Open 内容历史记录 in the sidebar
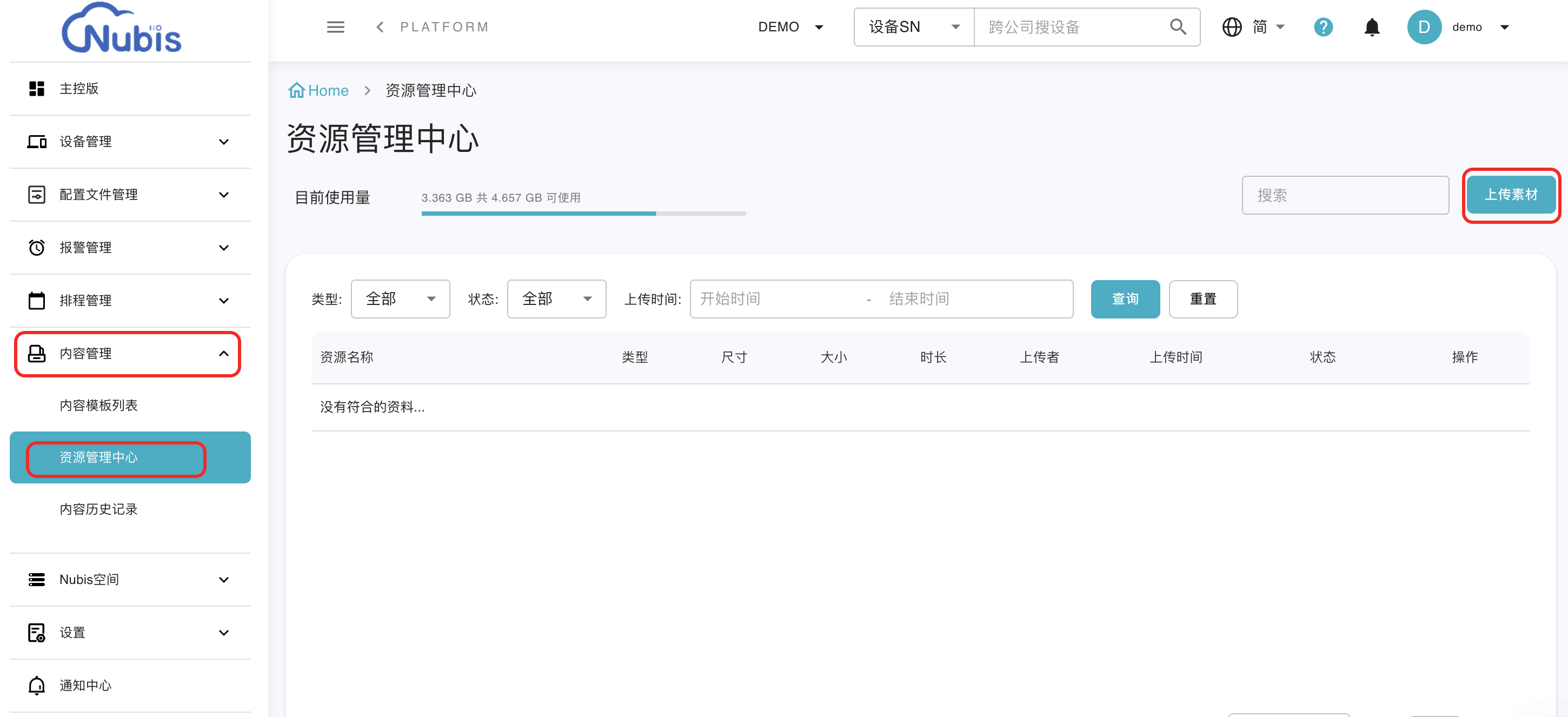This screenshot has width=1568, height=717. pyautogui.click(x=98, y=509)
